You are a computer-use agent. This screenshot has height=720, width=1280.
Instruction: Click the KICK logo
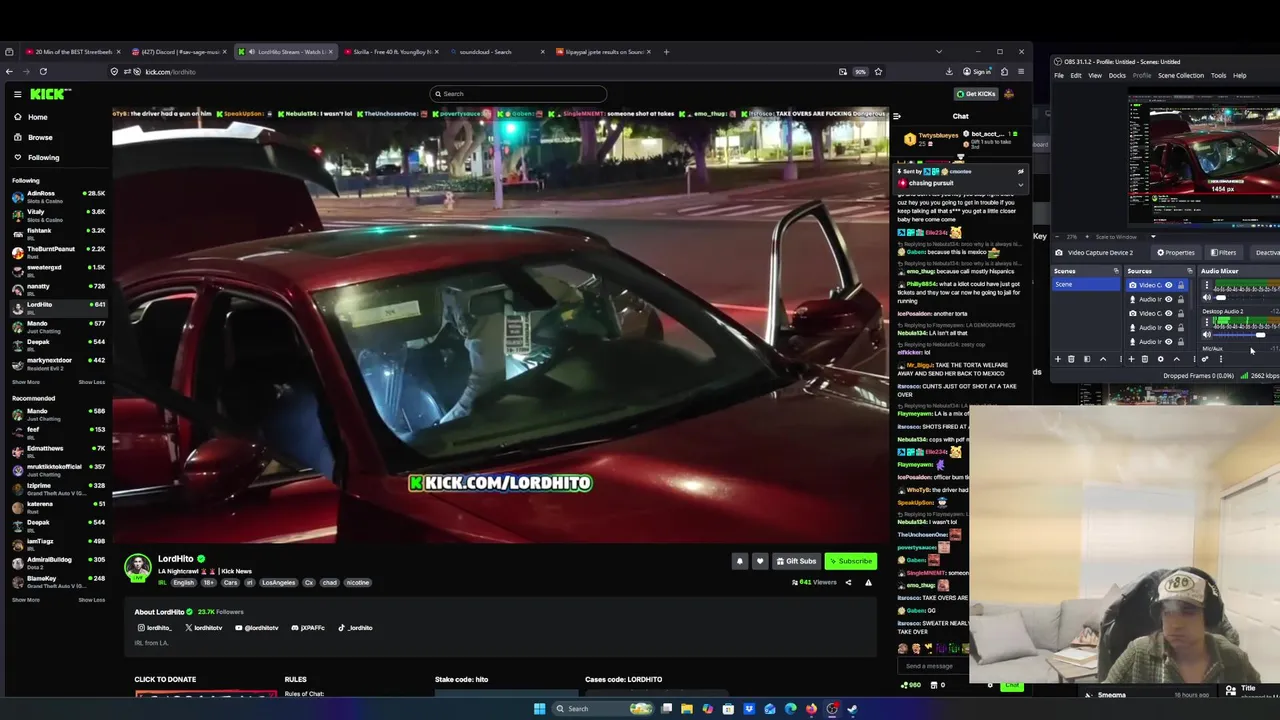[50, 94]
